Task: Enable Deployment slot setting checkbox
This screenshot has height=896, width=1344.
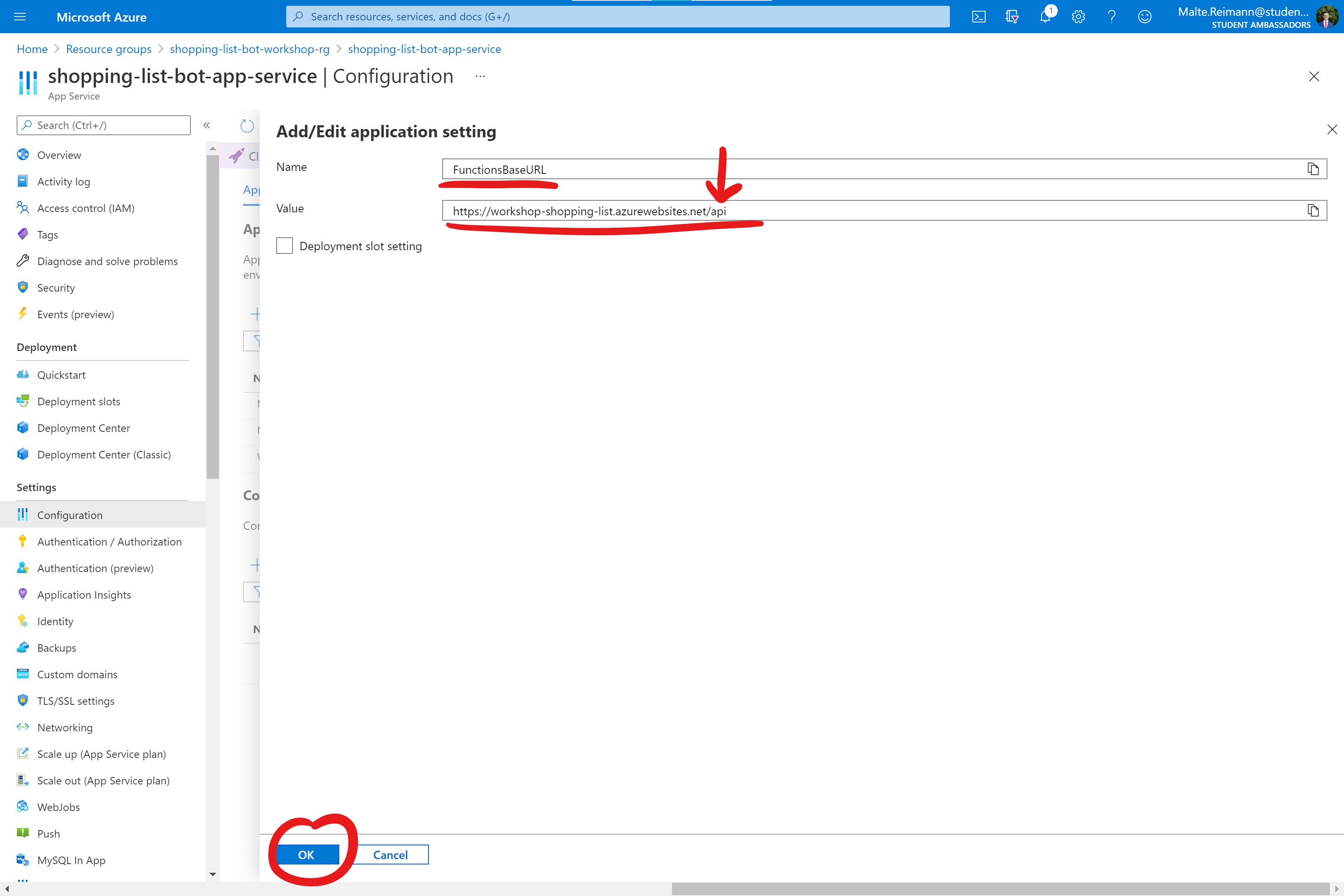Action: click(285, 246)
